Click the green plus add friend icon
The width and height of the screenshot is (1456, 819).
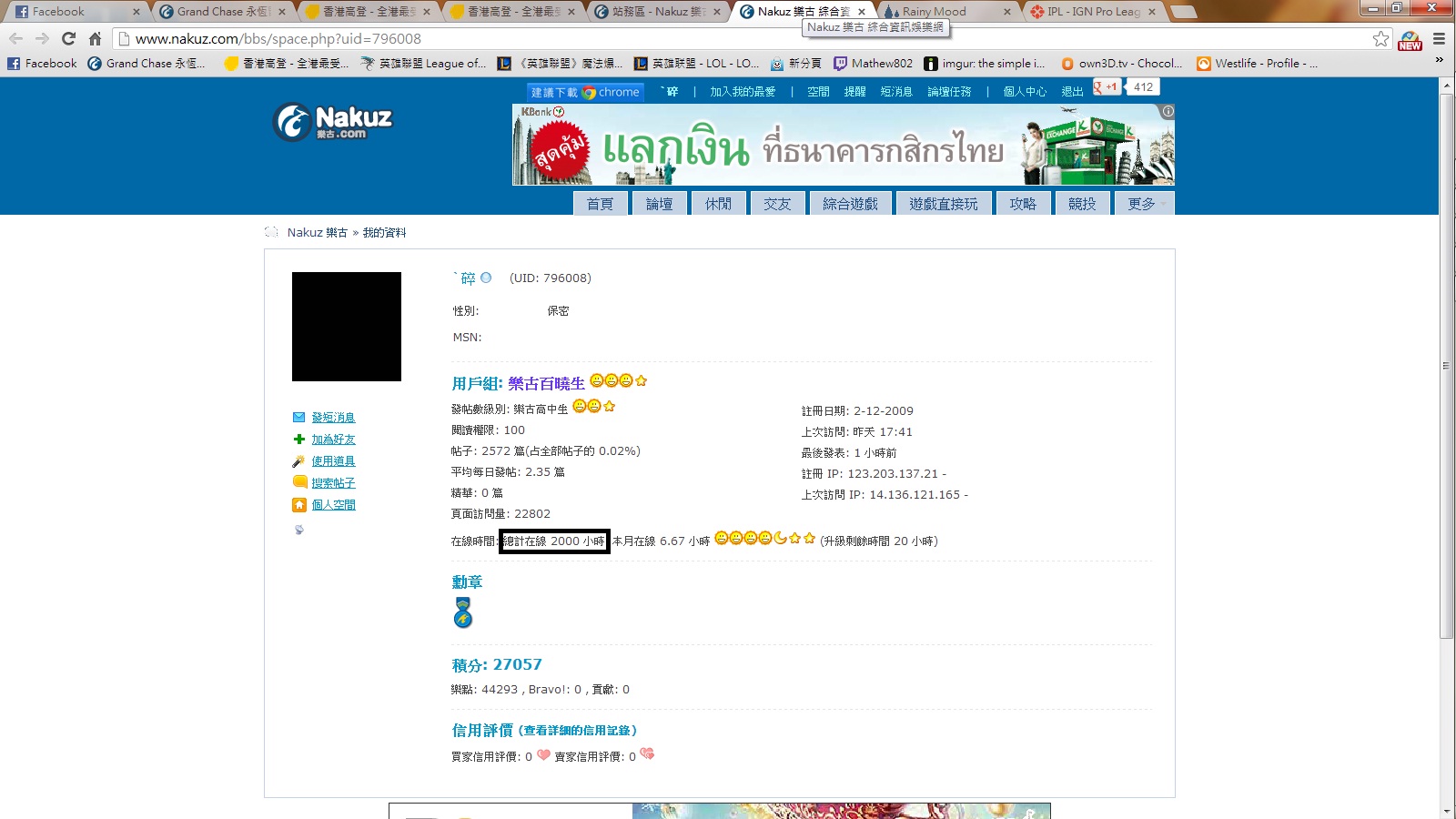[298, 440]
